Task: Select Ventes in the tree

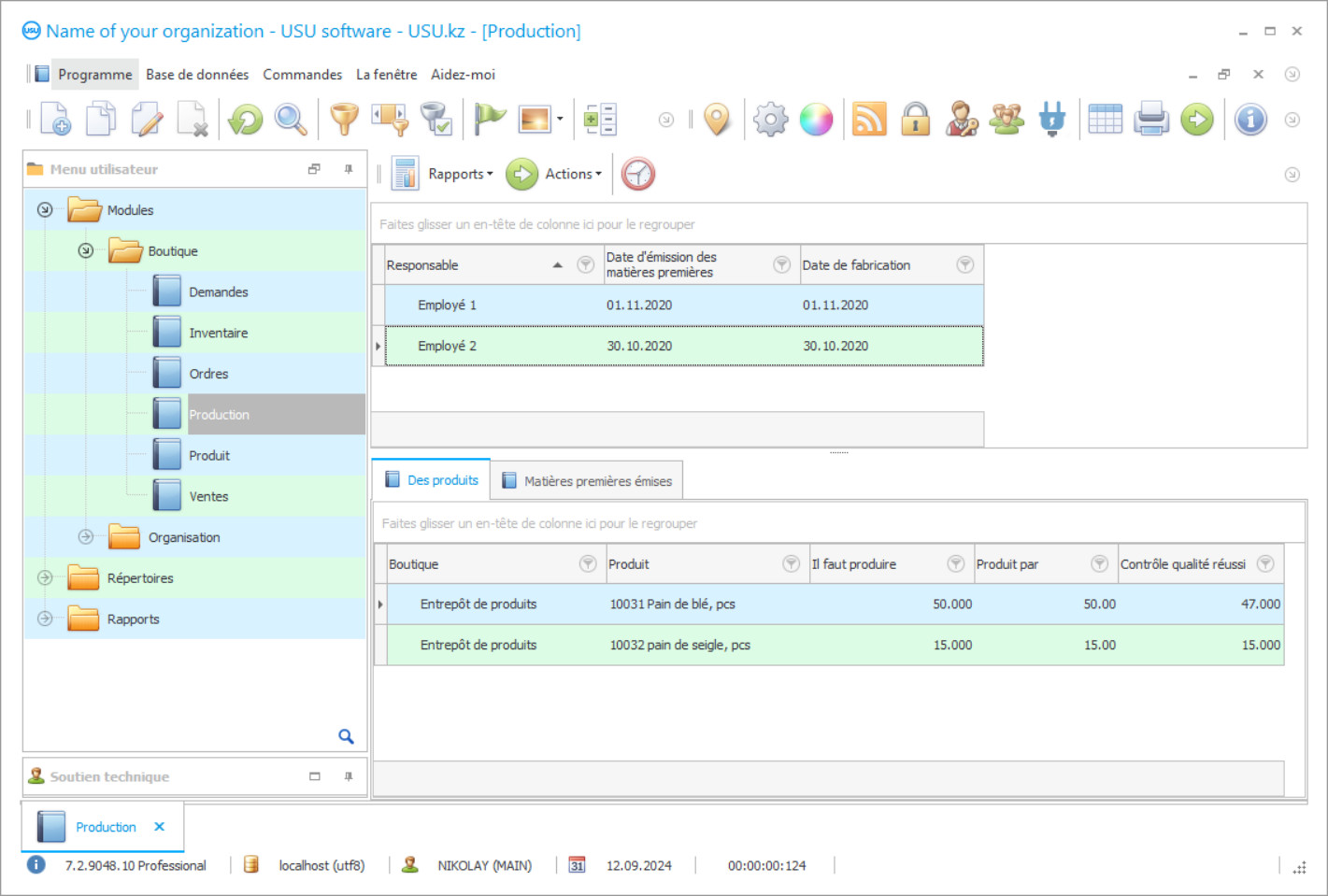Action: point(208,496)
